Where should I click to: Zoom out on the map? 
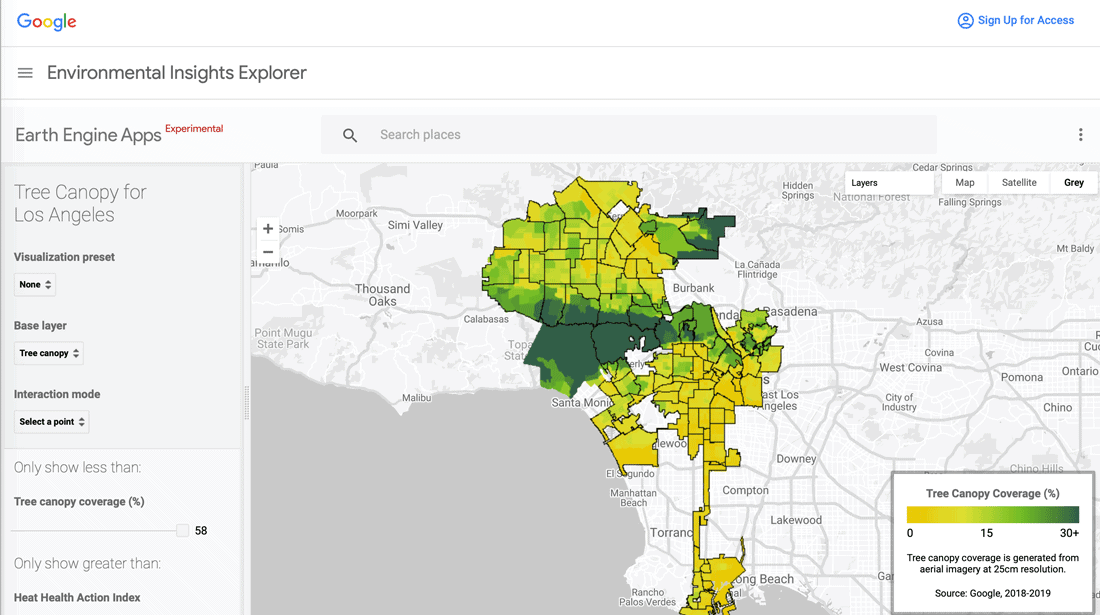click(x=268, y=252)
